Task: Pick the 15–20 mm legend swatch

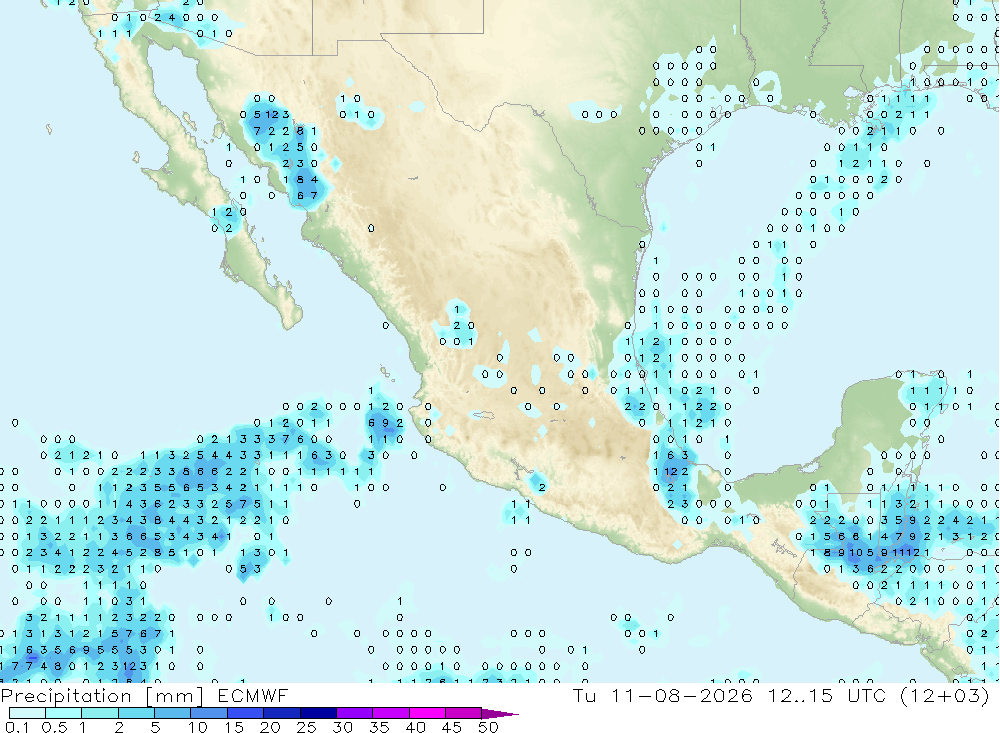Action: [246, 713]
